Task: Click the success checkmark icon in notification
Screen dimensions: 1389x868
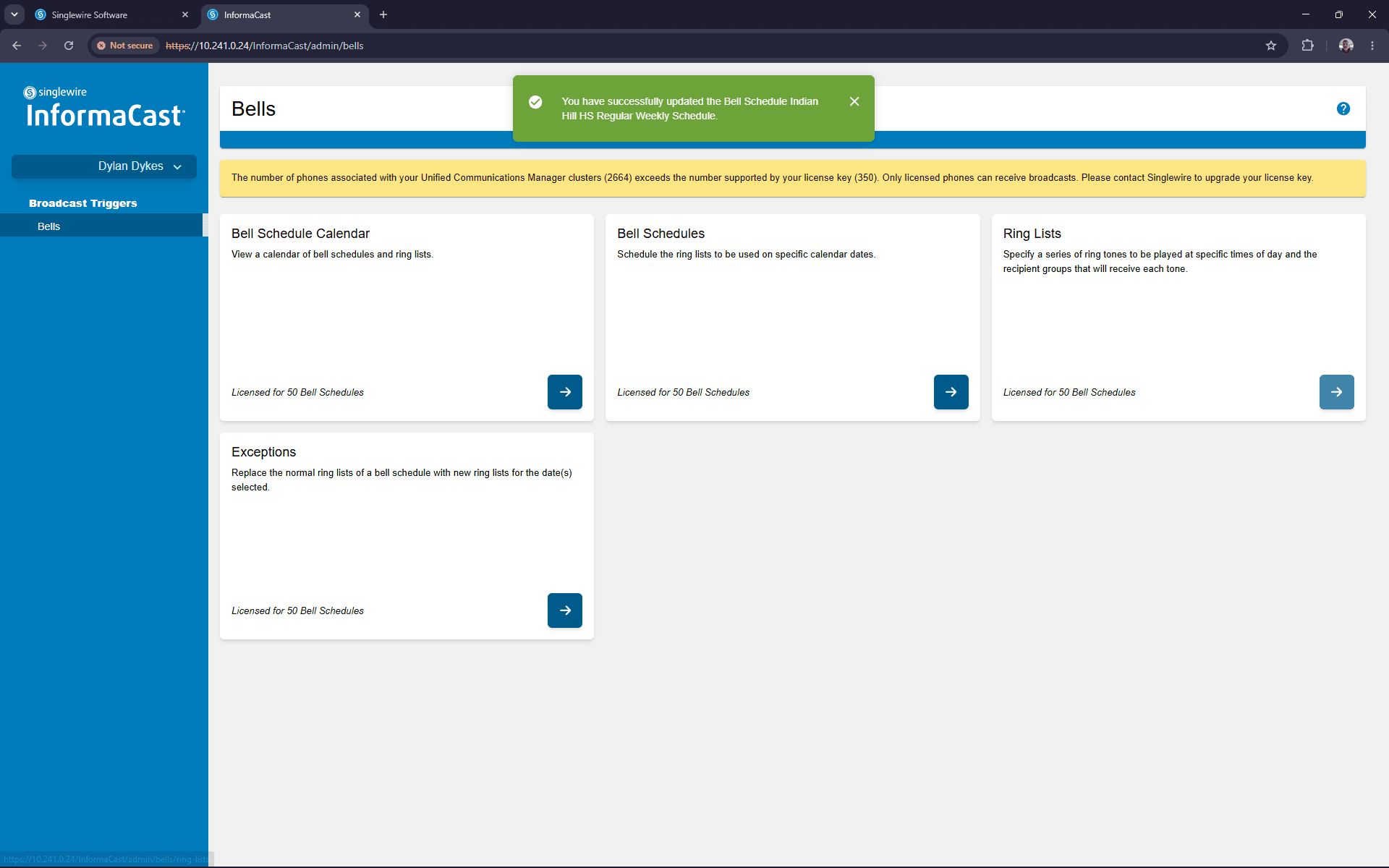Action: 535,102
